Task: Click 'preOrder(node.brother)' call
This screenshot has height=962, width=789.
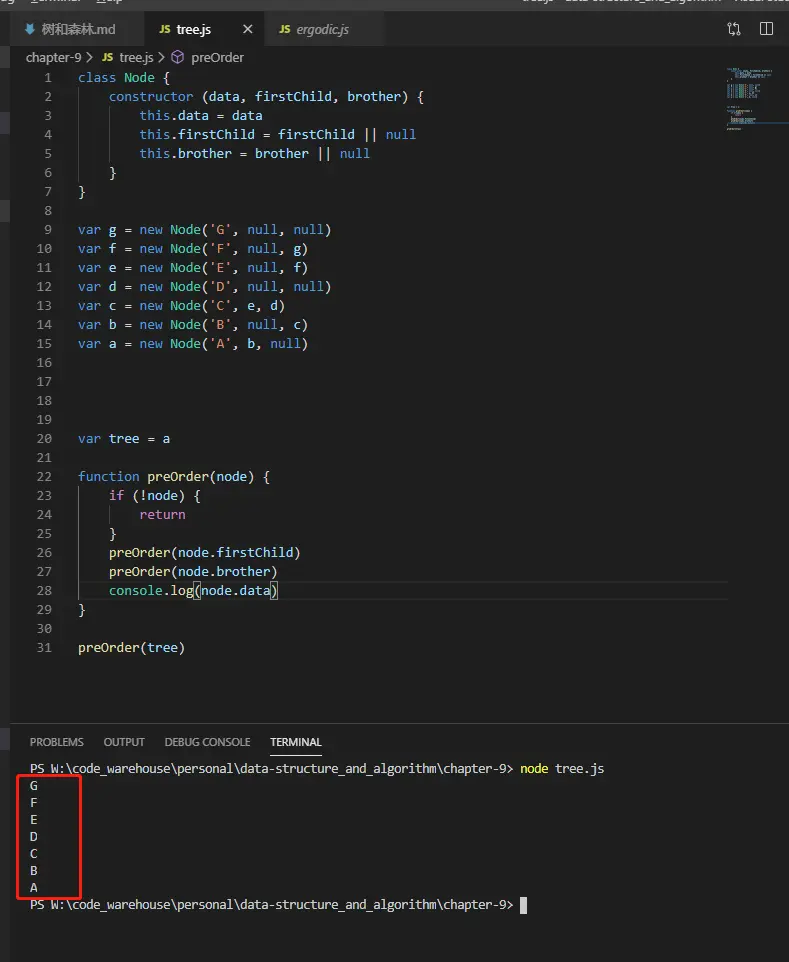Action: [193, 571]
